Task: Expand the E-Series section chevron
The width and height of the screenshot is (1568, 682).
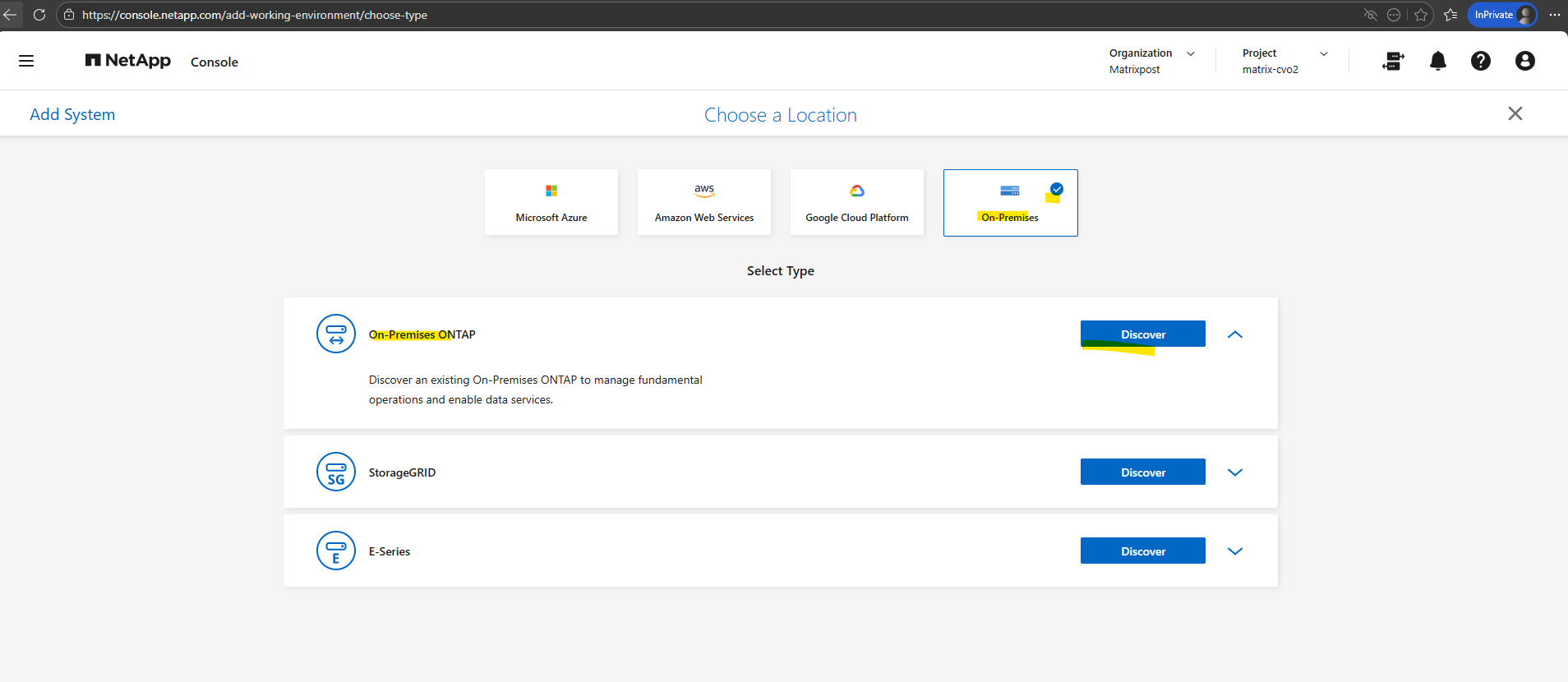Action: point(1234,551)
